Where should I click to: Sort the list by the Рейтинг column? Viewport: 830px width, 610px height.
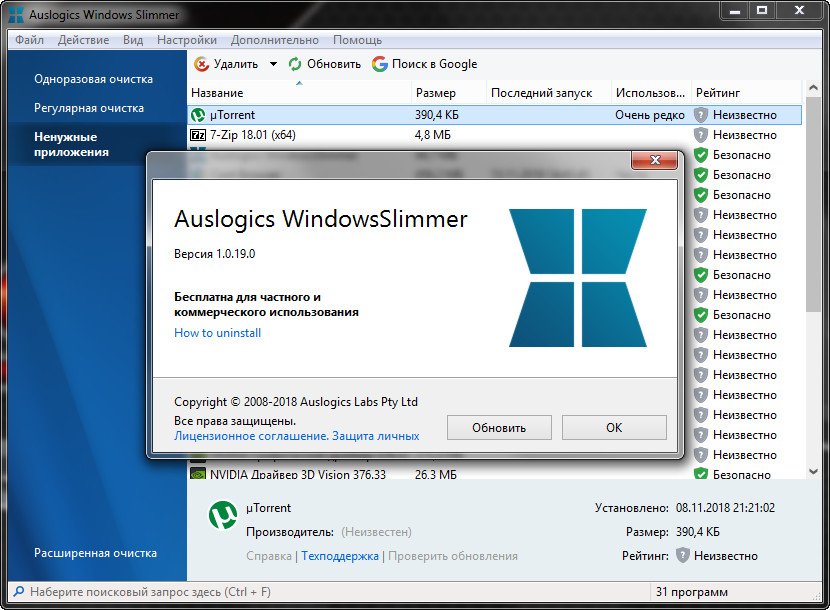click(x=747, y=93)
